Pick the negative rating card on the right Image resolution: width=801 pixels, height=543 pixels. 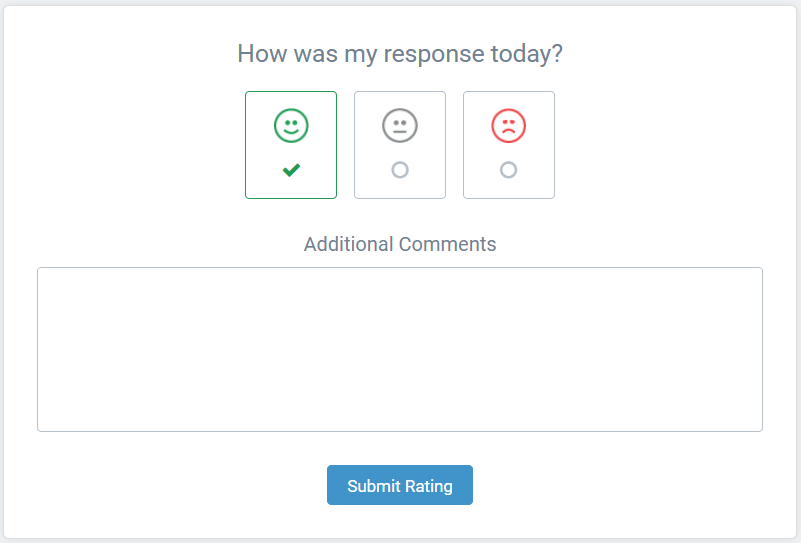[x=508, y=145]
